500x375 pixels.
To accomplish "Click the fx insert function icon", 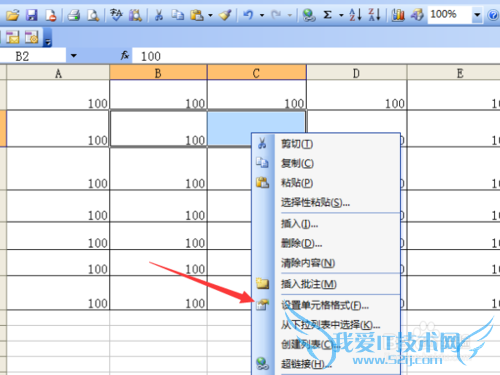I will point(125,55).
